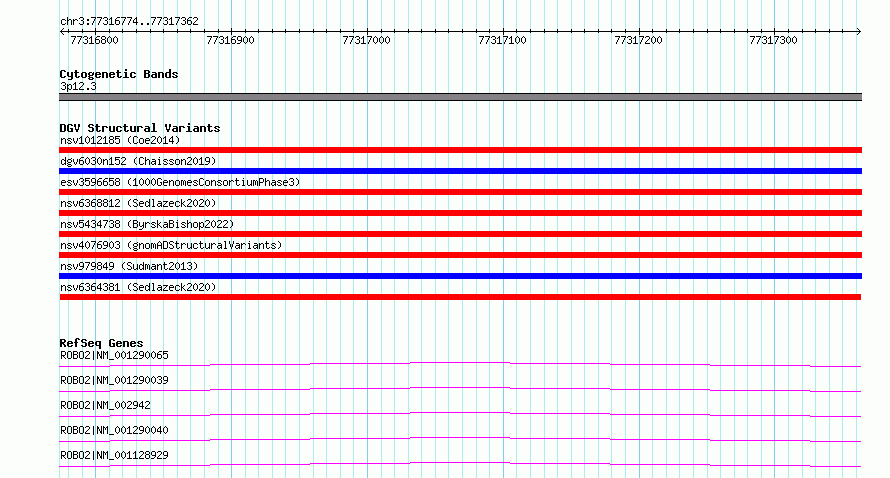The width and height of the screenshot is (890, 478).
Task: Click ruler tick label 77317200
Action: click(x=638, y=40)
